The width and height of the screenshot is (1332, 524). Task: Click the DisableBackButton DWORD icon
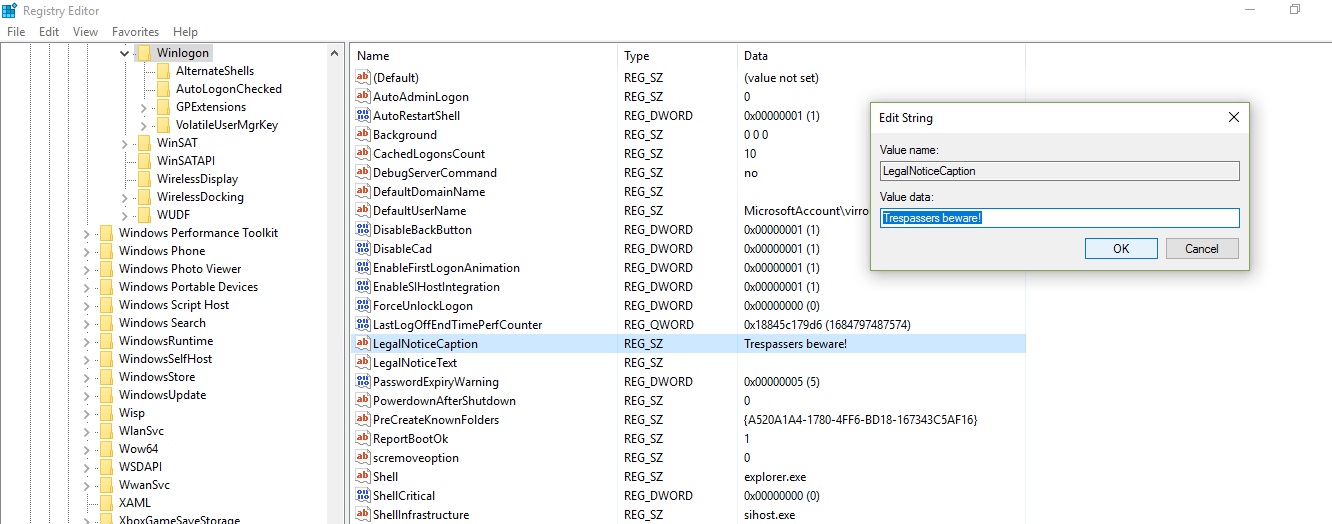point(363,230)
